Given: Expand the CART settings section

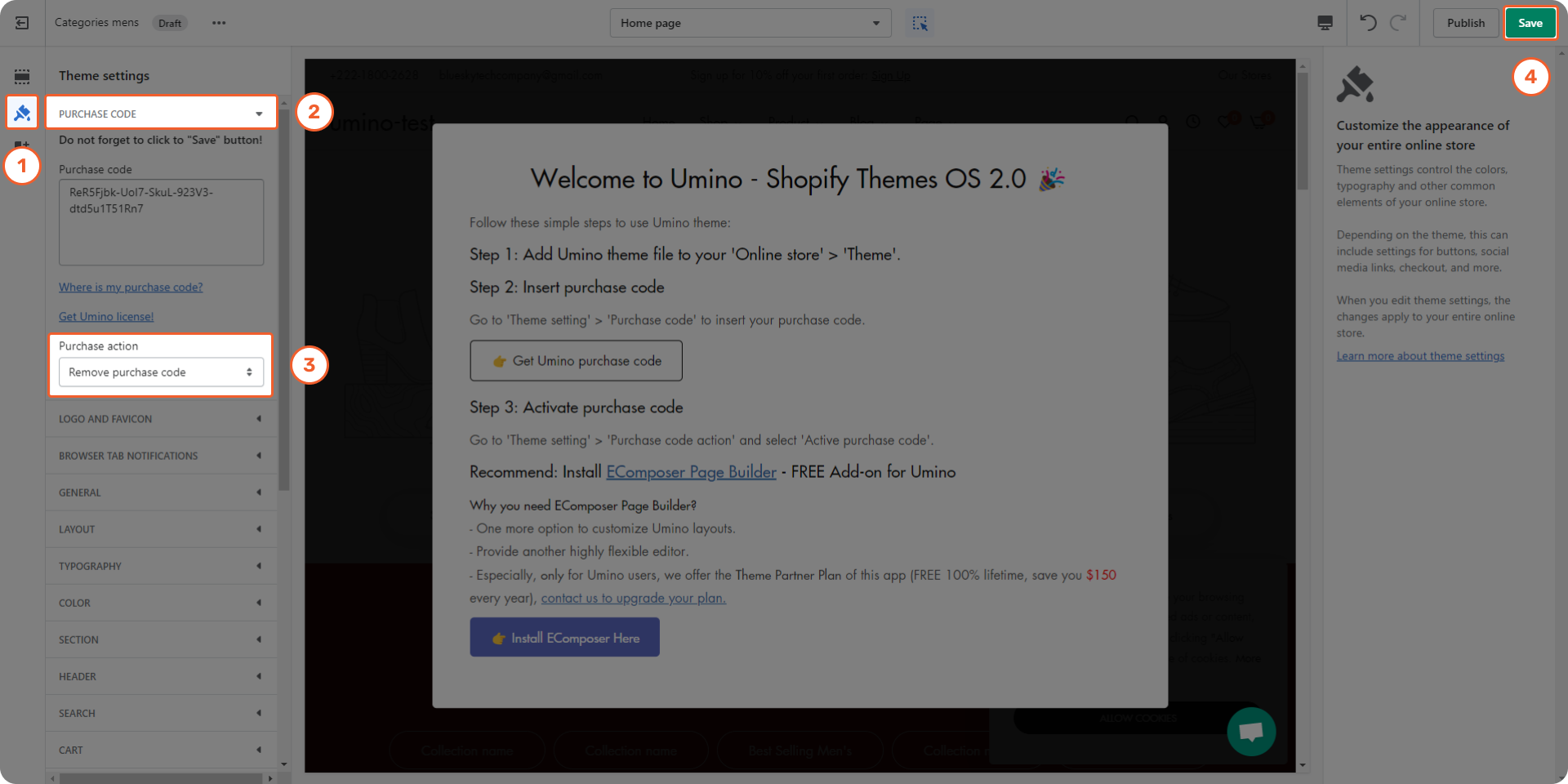Looking at the screenshot, I should click(x=161, y=750).
